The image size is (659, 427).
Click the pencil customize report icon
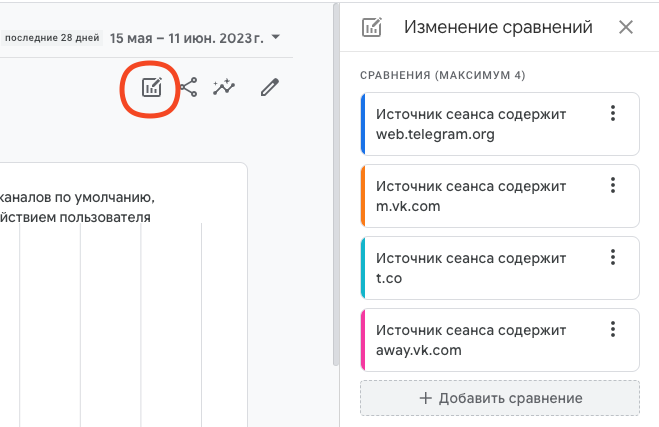(x=269, y=87)
